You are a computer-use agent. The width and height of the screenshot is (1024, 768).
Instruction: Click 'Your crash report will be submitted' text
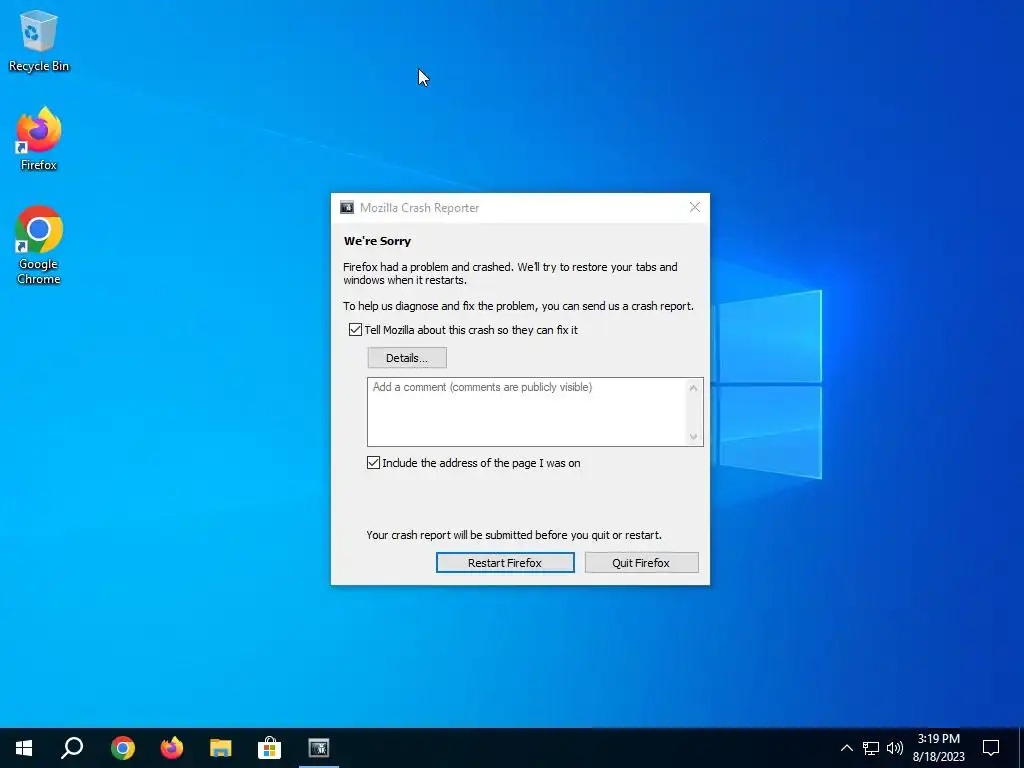(x=514, y=535)
